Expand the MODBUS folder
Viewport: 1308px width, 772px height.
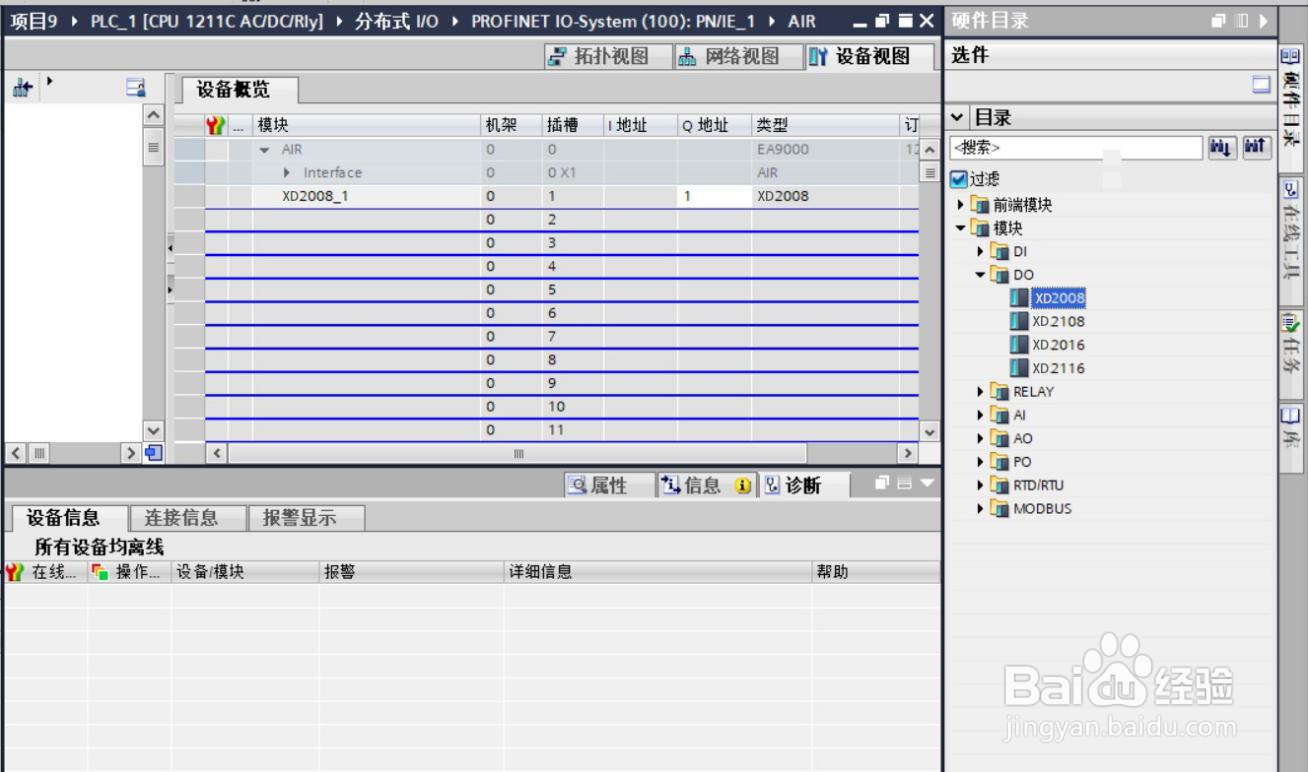pos(981,508)
